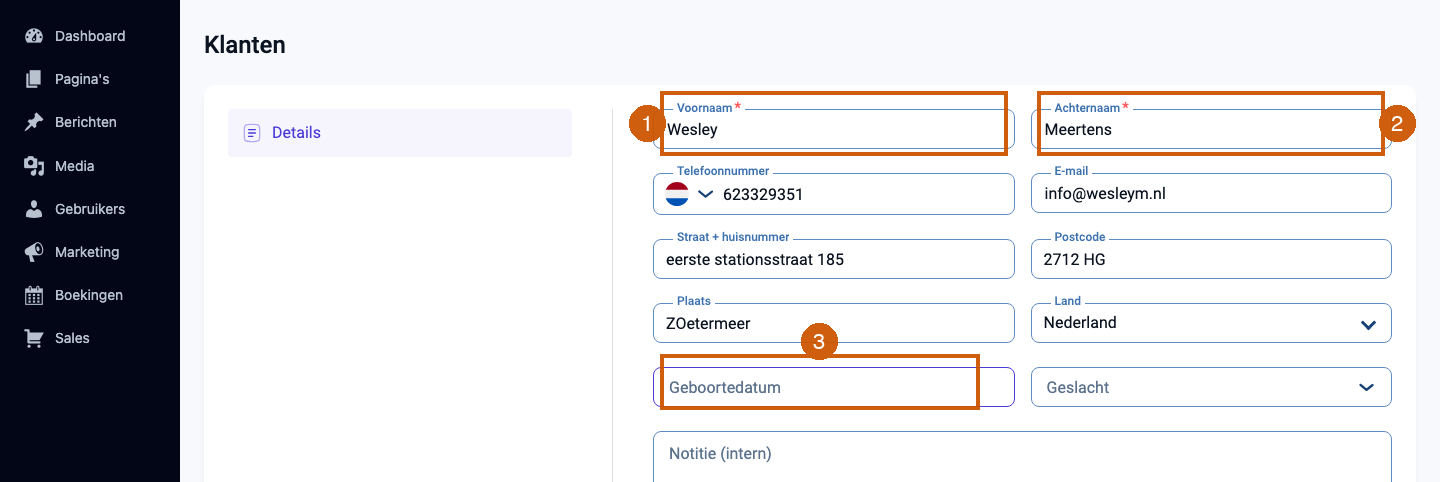1440x482 pixels.
Task: Click the Sales shopping cart icon
Action: 34,338
